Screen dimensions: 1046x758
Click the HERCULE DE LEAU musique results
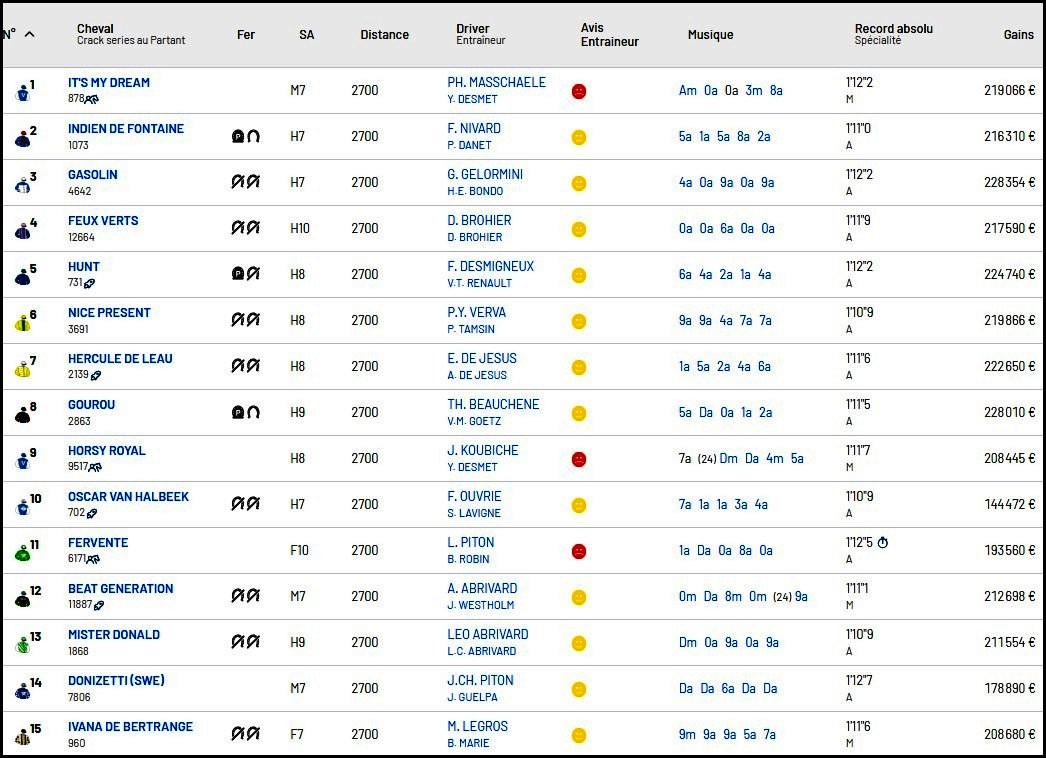point(724,366)
